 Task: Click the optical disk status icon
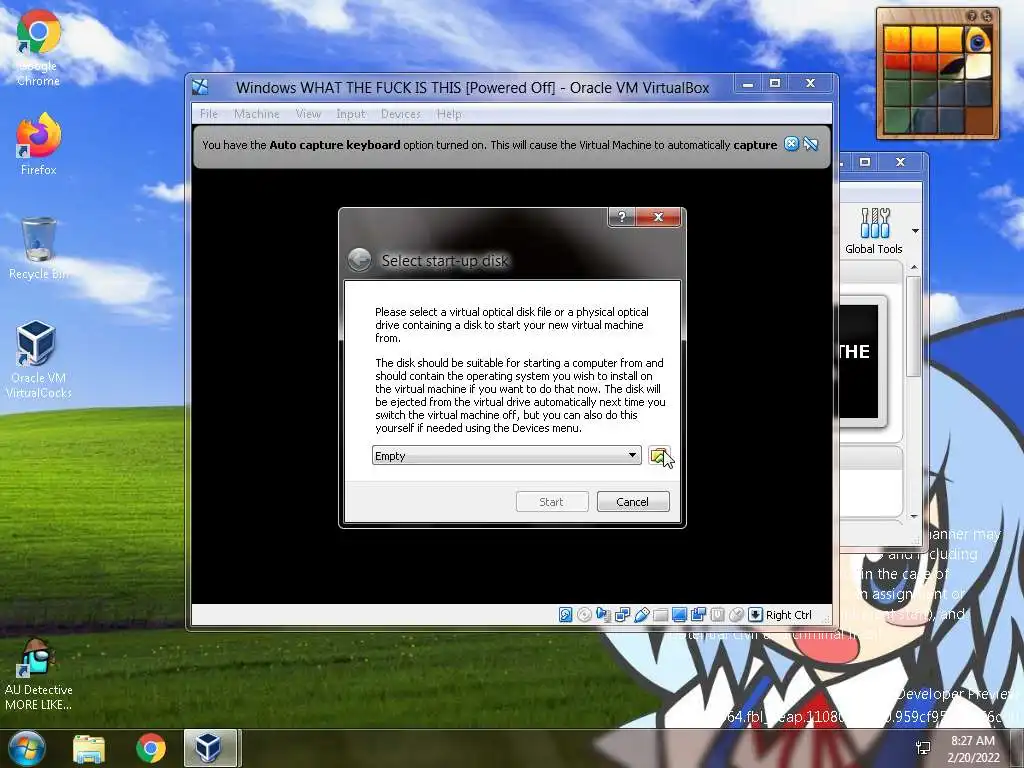click(x=584, y=615)
